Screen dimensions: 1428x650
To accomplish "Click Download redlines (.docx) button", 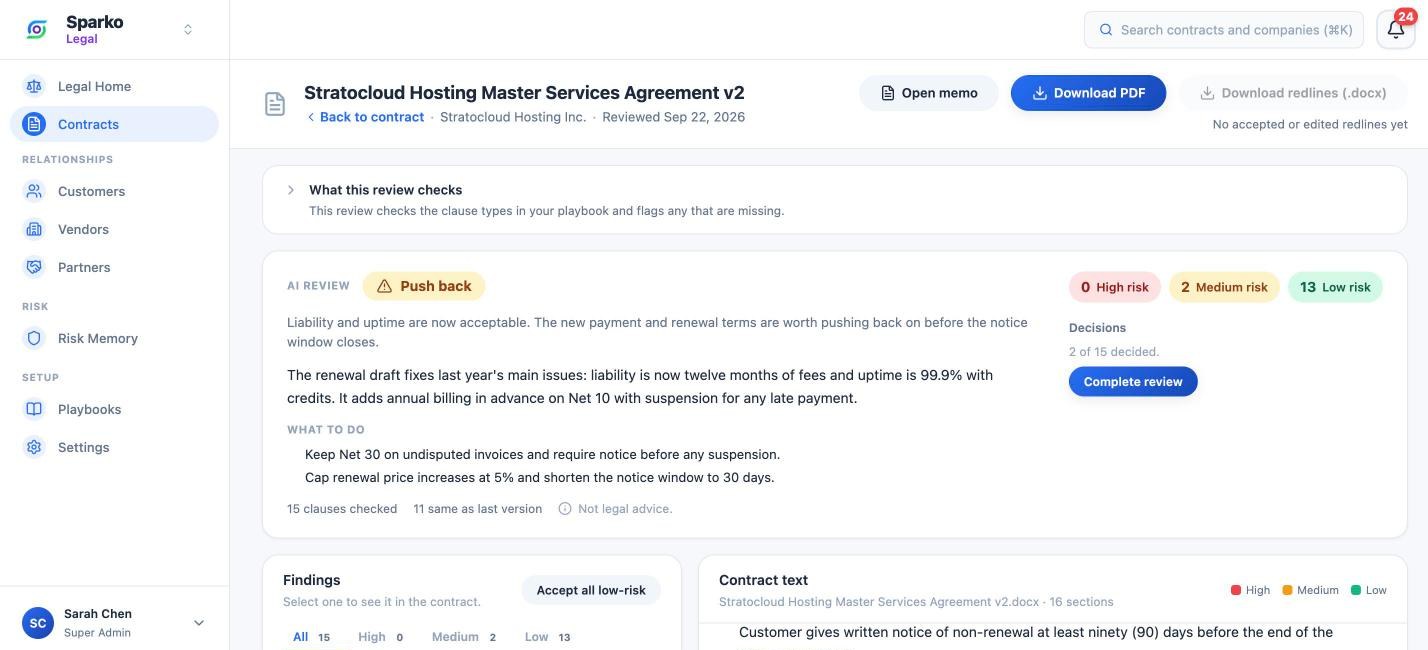I will 1293,93.
